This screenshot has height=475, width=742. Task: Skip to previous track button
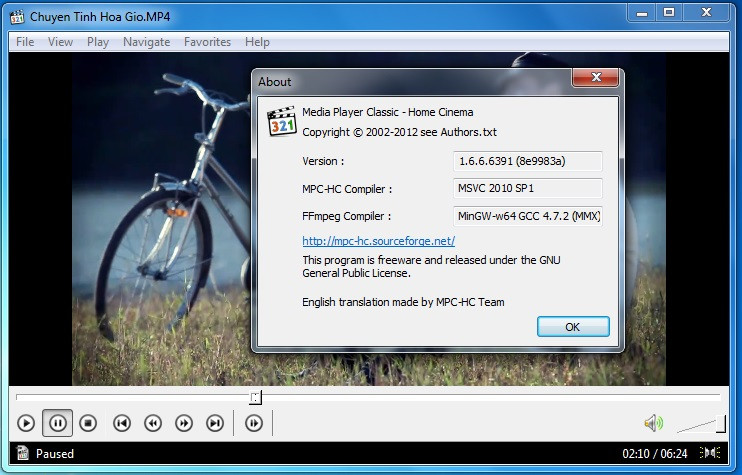click(122, 423)
